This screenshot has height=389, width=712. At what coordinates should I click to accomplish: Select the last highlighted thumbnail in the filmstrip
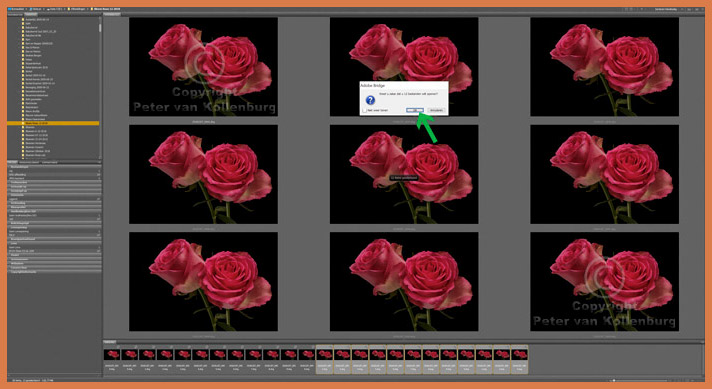click(x=519, y=359)
